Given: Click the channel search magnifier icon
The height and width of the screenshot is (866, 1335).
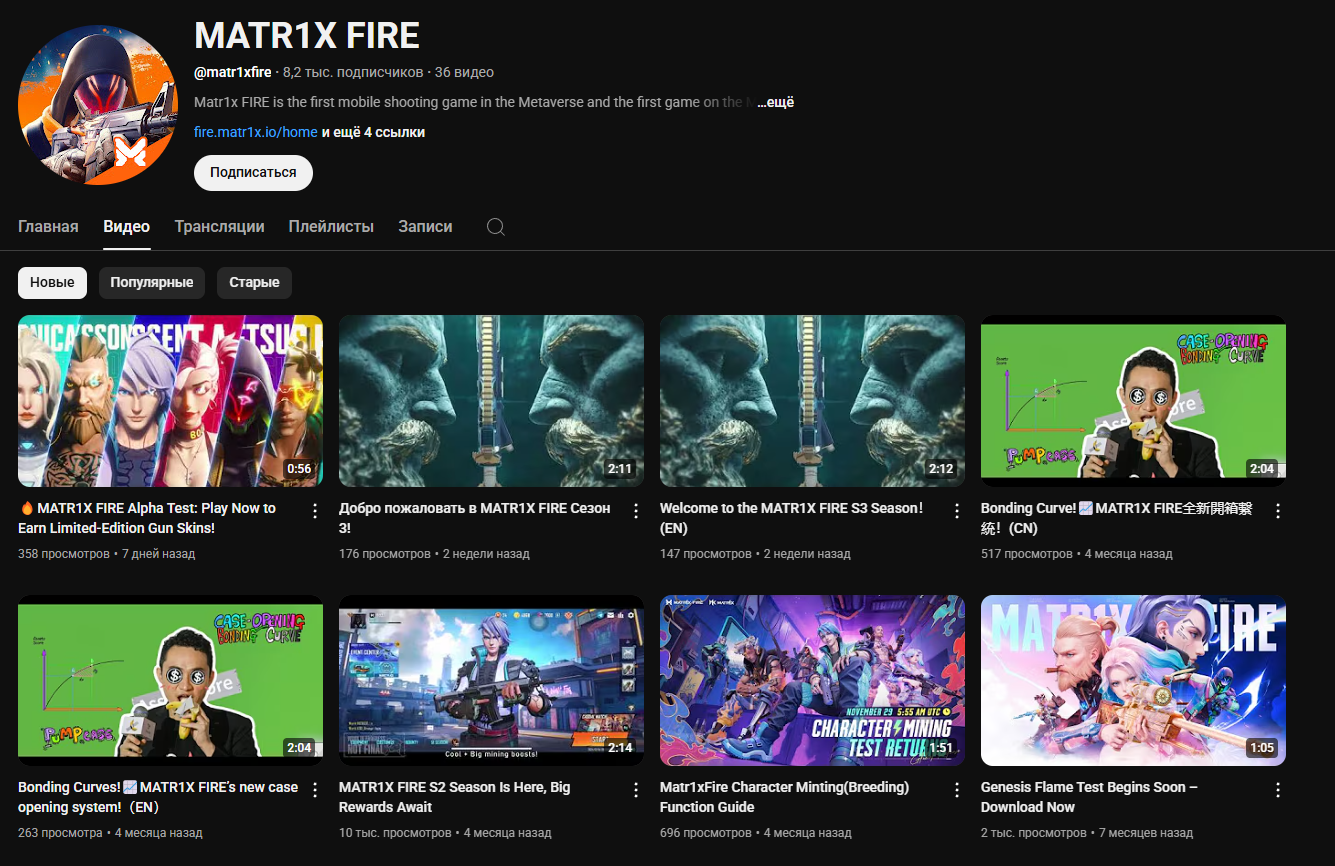Looking at the screenshot, I should (x=495, y=227).
